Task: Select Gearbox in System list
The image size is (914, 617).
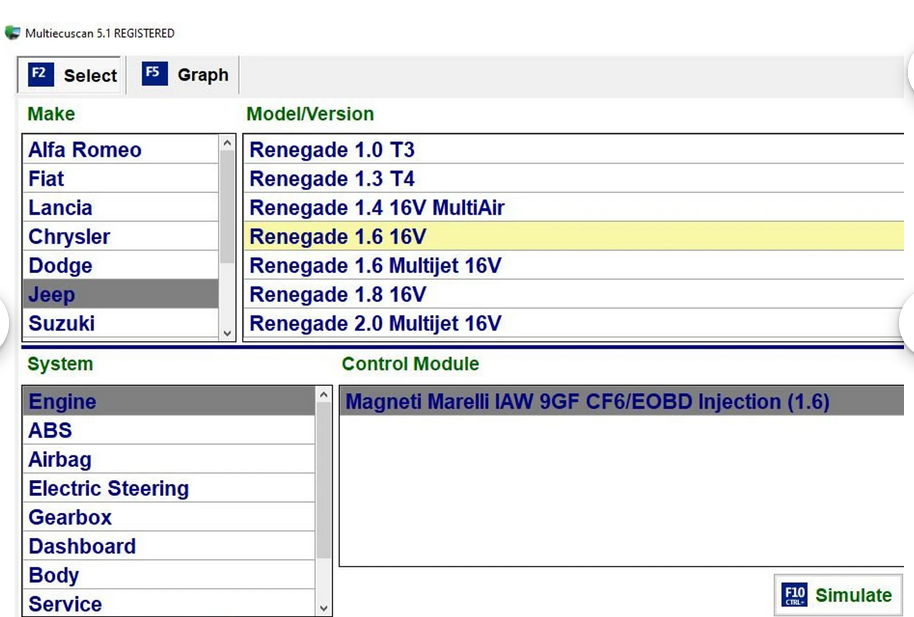Action: (x=169, y=517)
